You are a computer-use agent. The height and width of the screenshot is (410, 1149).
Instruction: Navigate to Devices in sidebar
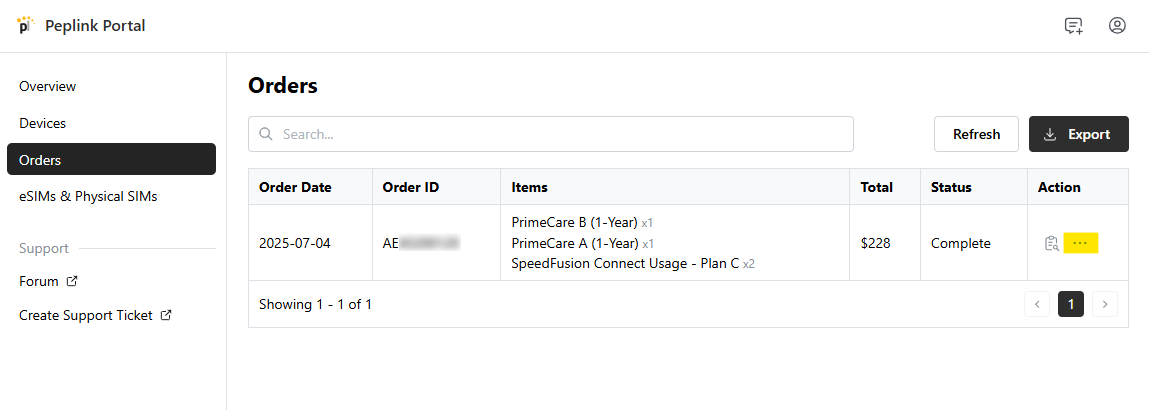click(43, 123)
